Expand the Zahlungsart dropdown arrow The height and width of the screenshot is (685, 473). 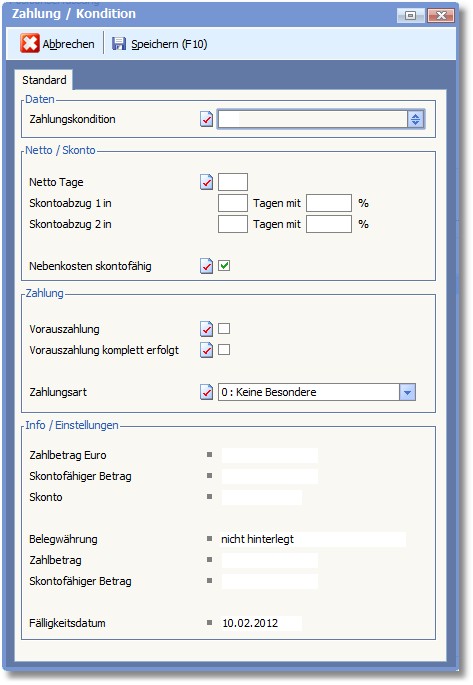click(407, 392)
